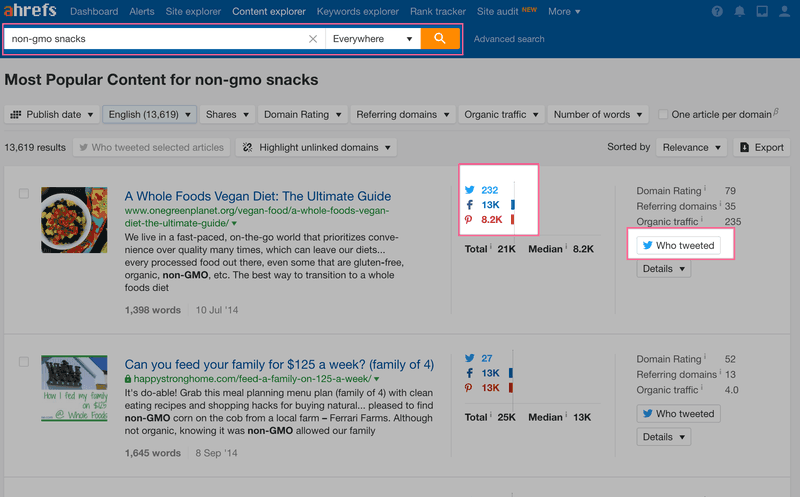Viewport: 800px width, 497px height.
Task: Click info icon beside Referring domains 35
Action: click(x=720, y=204)
